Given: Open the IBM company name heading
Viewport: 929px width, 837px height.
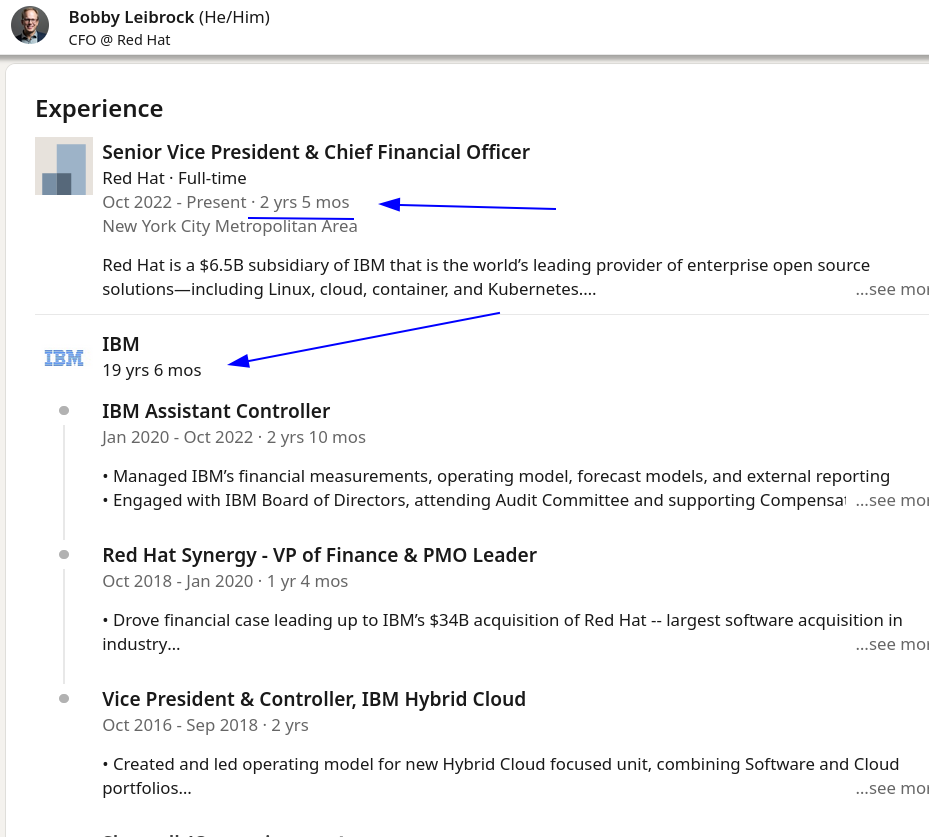Looking at the screenshot, I should [x=121, y=344].
